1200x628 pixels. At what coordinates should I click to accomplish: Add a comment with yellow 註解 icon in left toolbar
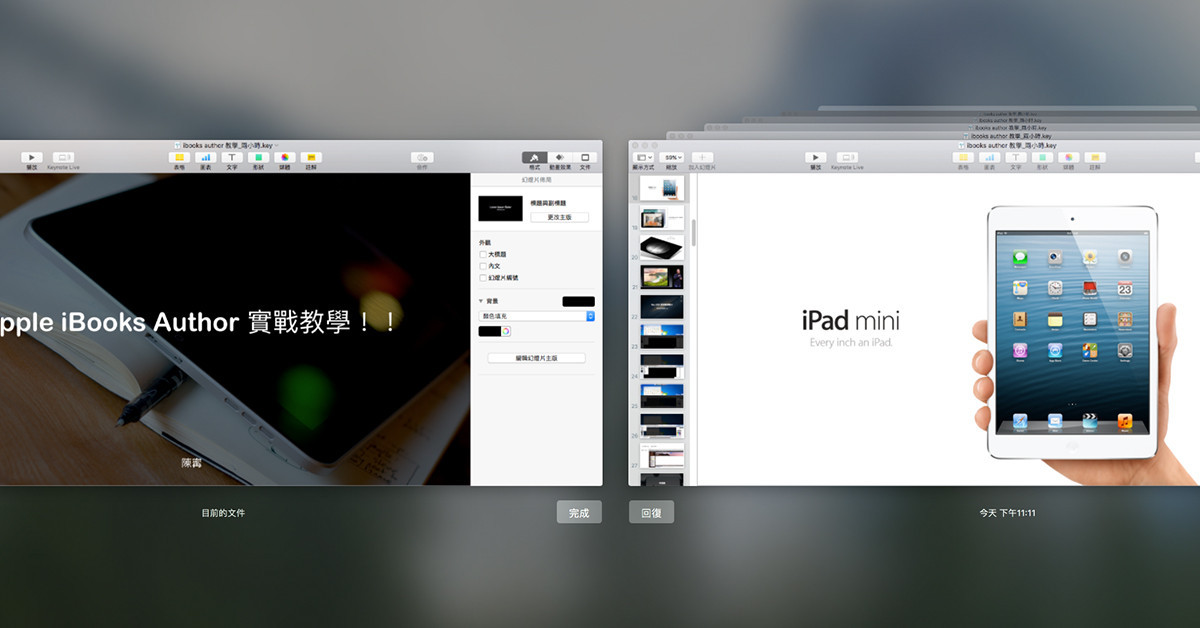pos(311,157)
